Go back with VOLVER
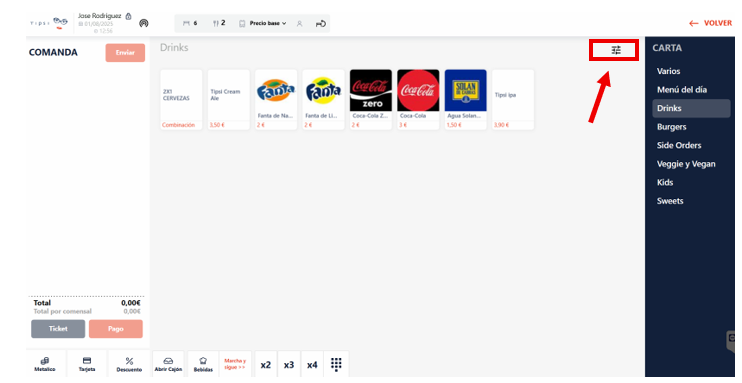The image size is (742, 383). point(710,23)
